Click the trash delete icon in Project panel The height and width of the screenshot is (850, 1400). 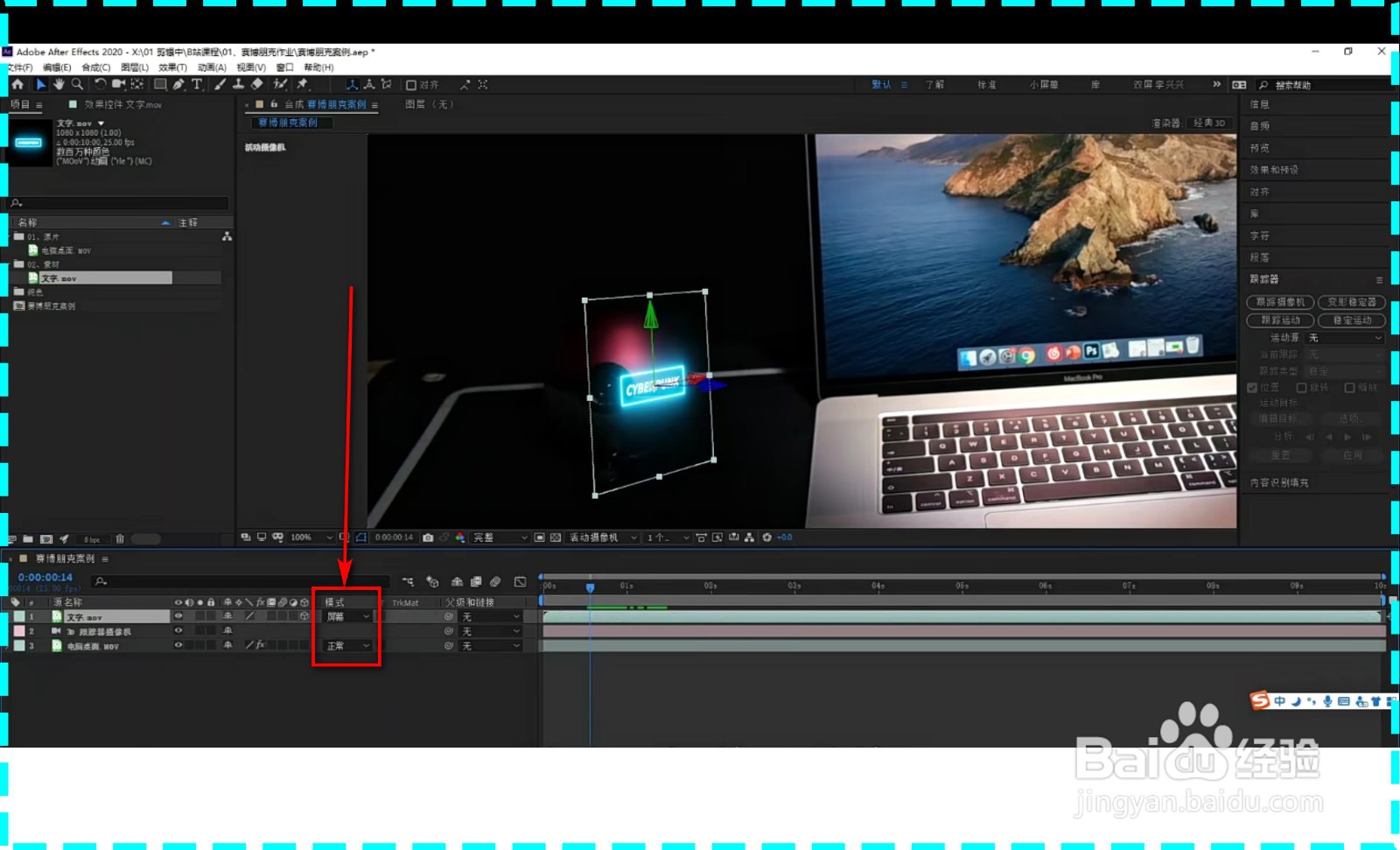tap(120, 539)
